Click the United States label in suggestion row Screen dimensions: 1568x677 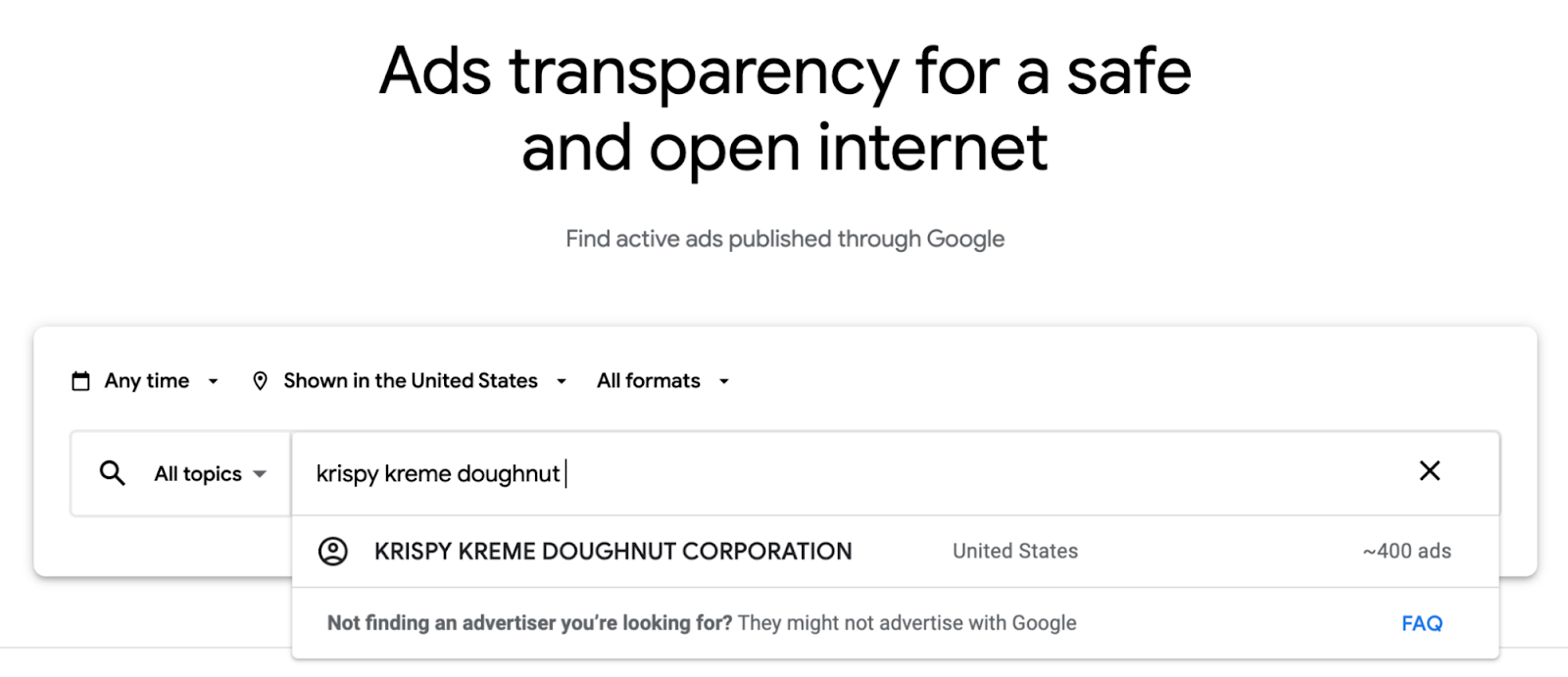[1013, 551]
